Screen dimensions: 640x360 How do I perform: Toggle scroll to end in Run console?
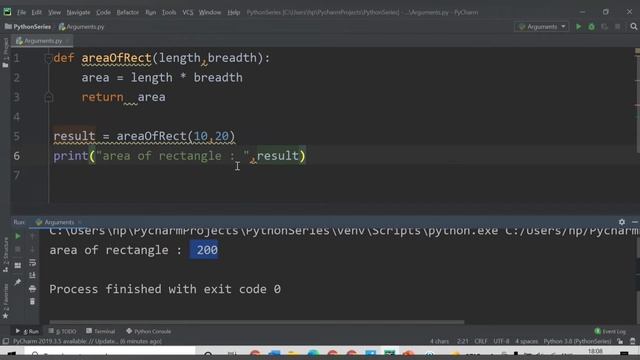click(x=32, y=276)
